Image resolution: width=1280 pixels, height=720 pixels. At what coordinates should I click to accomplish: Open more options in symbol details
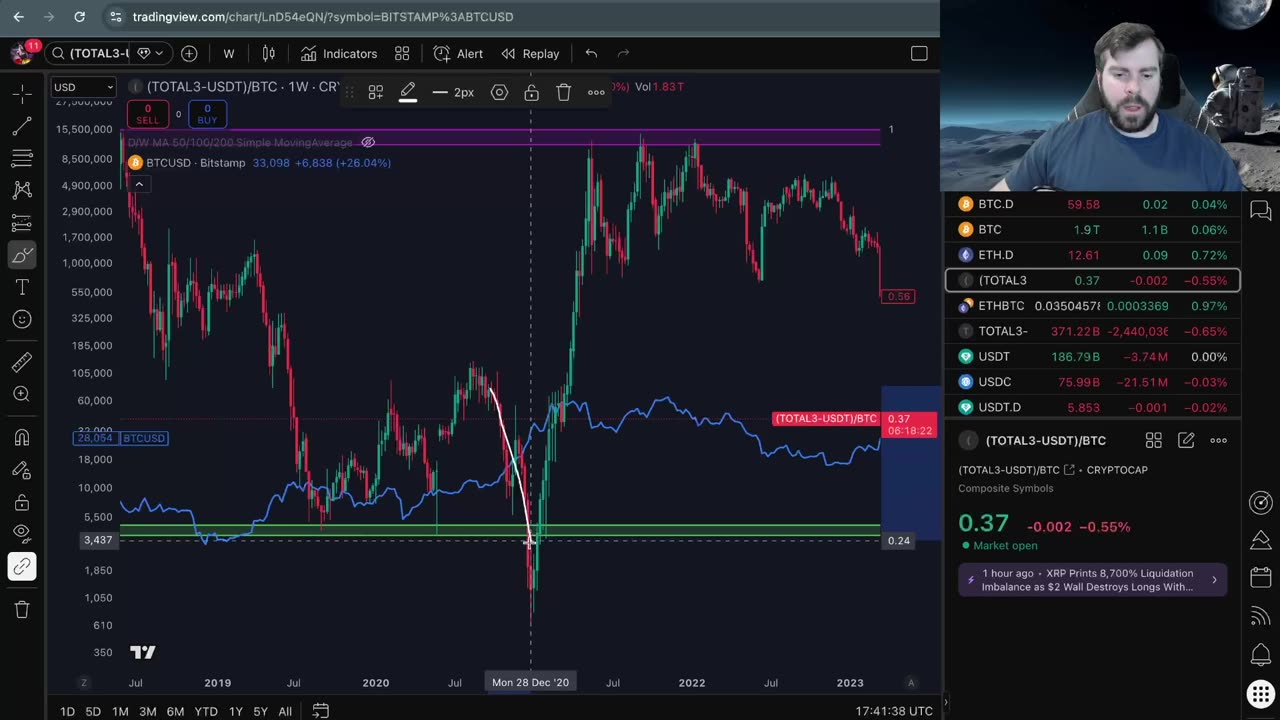1218,440
